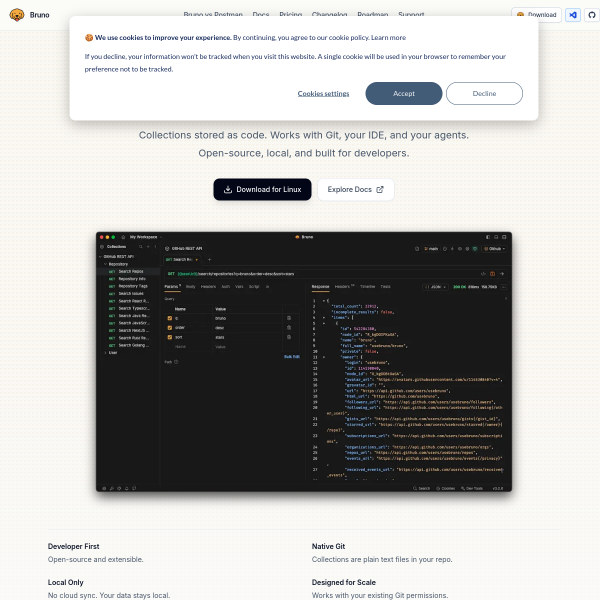Uncheck the q query parameter checkbox

click(170, 318)
